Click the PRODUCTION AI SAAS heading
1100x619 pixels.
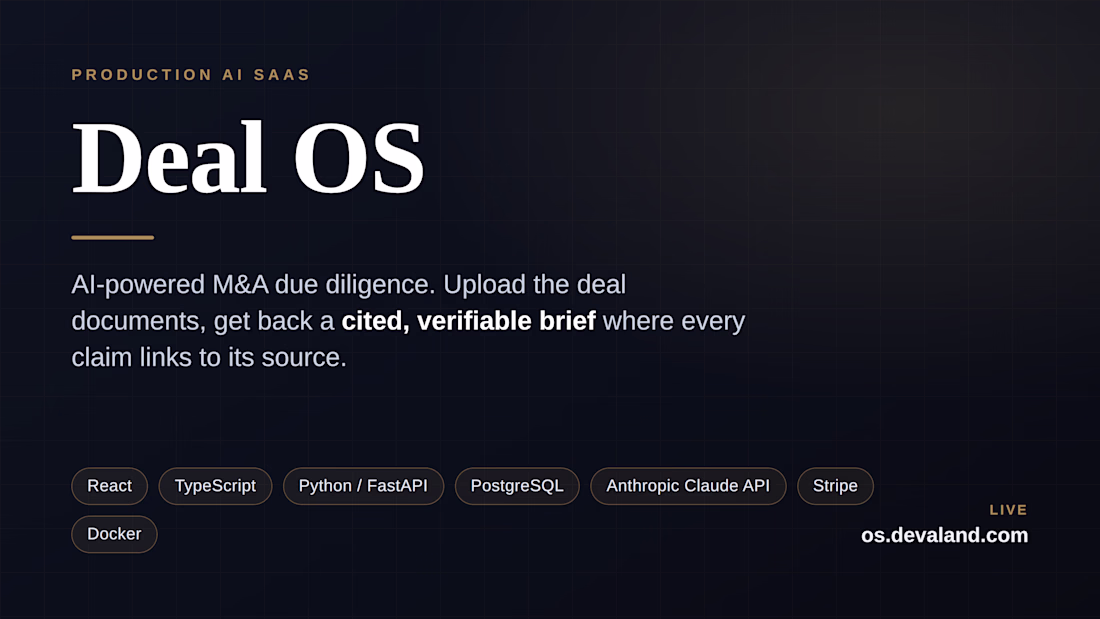[191, 74]
